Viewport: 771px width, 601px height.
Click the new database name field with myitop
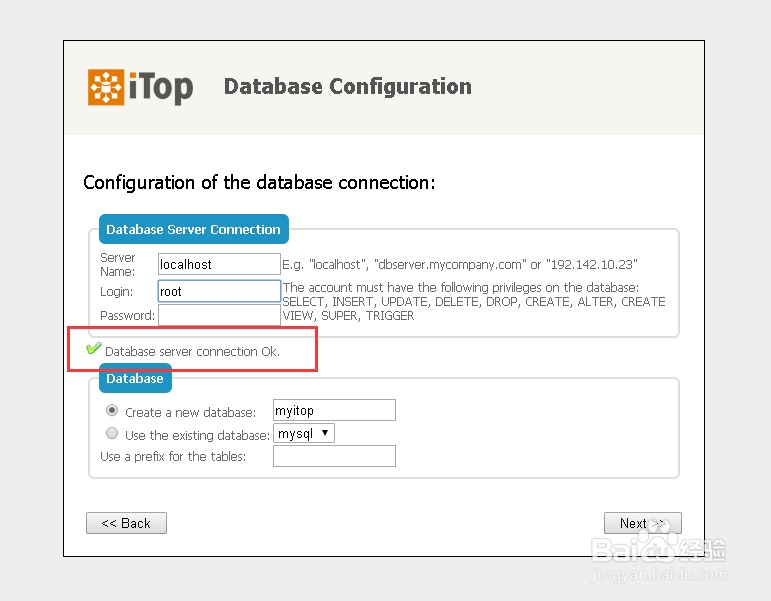coord(334,410)
